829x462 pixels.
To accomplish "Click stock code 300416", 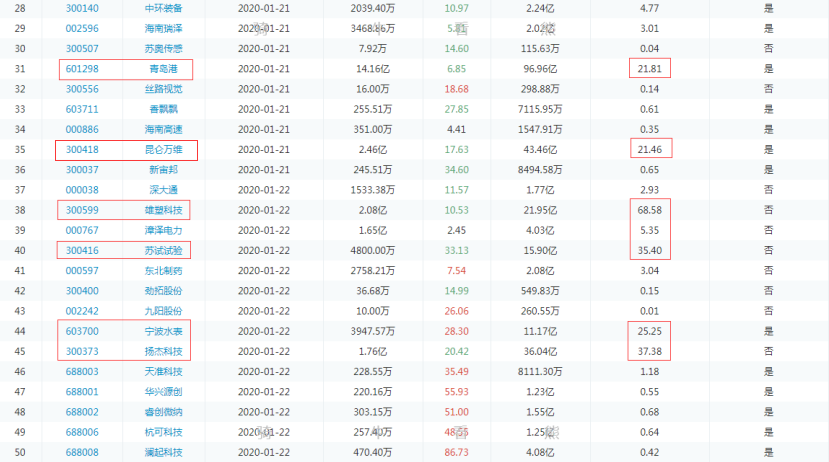I will click(82, 251).
